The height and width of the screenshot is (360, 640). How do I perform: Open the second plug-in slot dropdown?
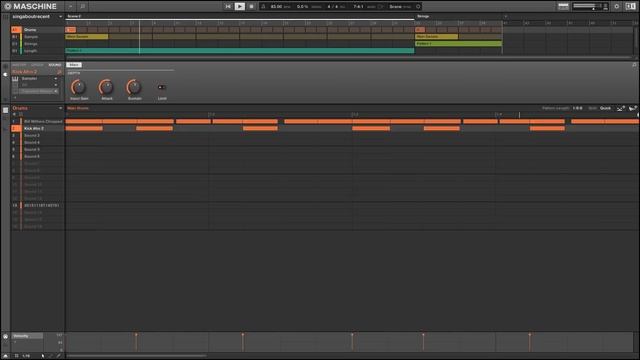click(56, 85)
